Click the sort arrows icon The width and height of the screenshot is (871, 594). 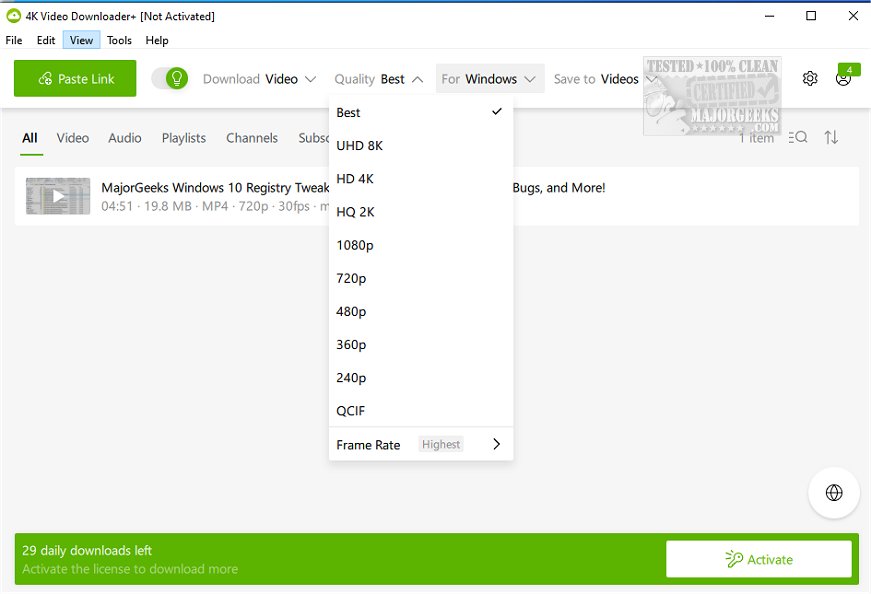831,137
